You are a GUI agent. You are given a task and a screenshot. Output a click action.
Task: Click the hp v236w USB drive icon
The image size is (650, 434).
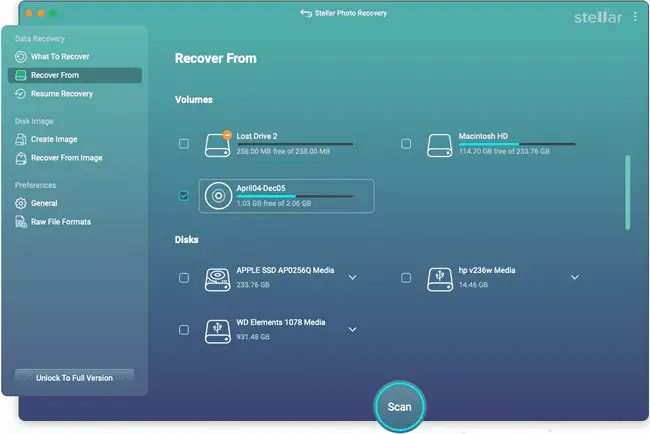[440, 279]
